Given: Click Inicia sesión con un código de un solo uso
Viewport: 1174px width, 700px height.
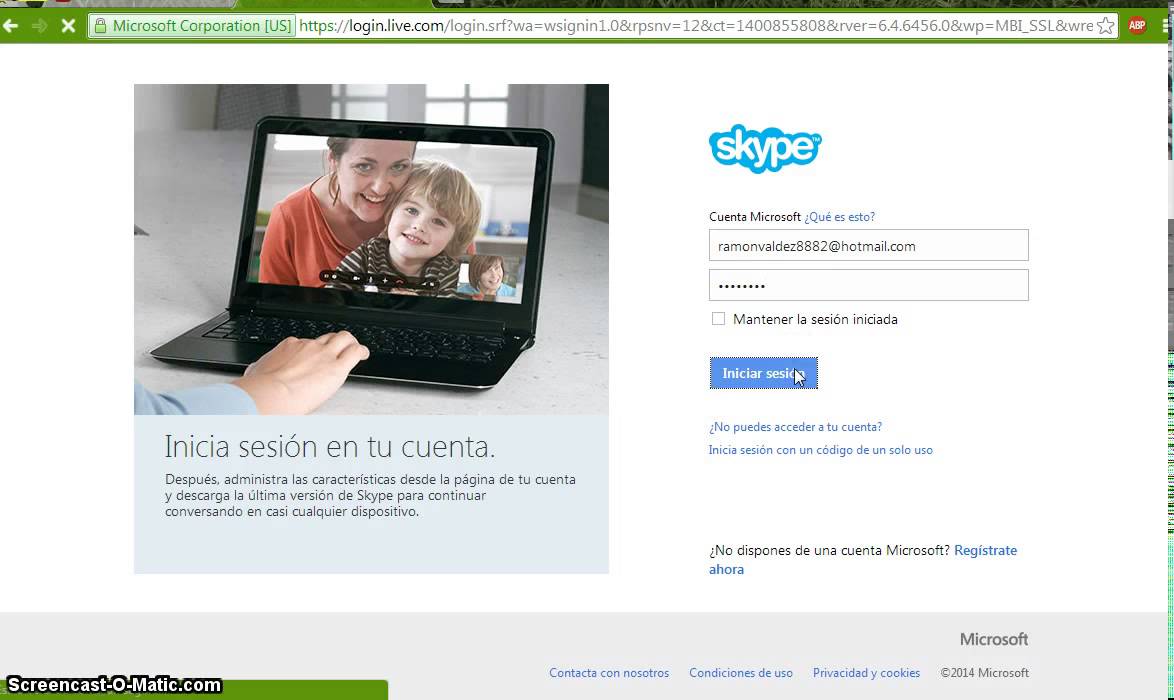Looking at the screenshot, I should (821, 450).
